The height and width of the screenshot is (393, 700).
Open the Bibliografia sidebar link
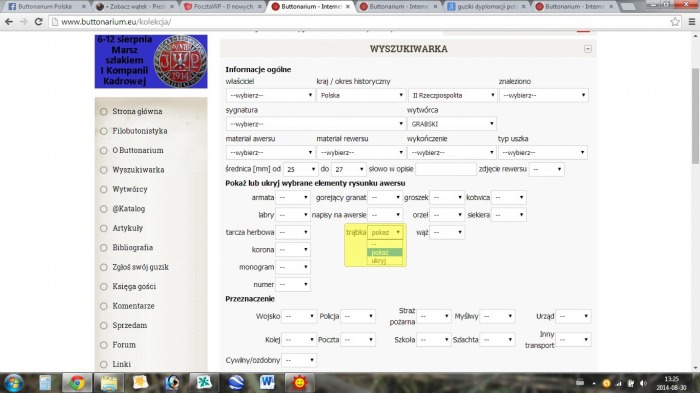pyautogui.click(x=133, y=247)
